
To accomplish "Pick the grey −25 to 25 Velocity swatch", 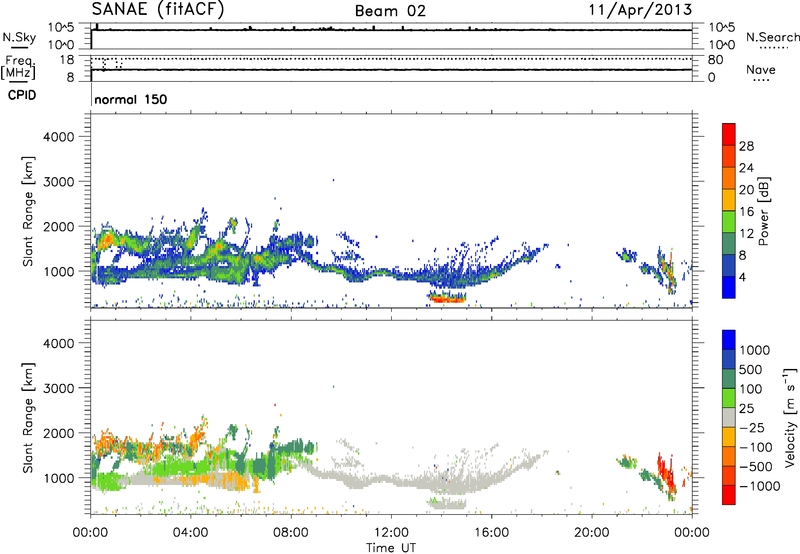I will [x=729, y=417].
